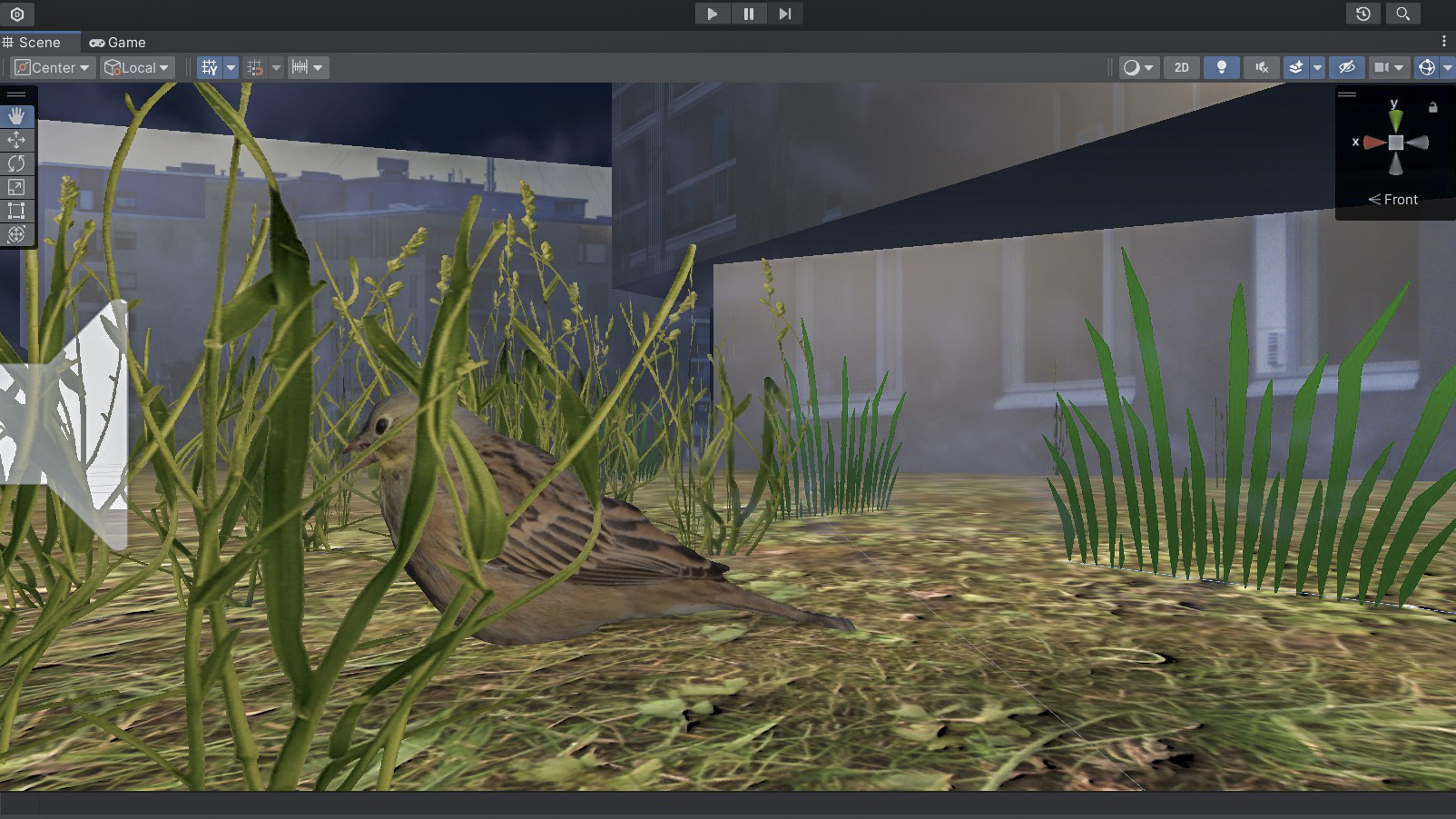Viewport: 1456px width, 819px height.
Task: Open the scene camera settings dropdown
Action: pyautogui.click(x=1389, y=67)
